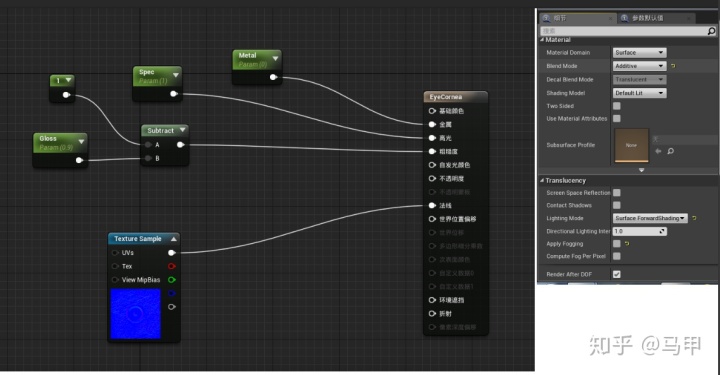Click 基础颜色 input pin on EyeCornea
Image resolution: width=720 pixels, height=375 pixels.
tap(432, 111)
